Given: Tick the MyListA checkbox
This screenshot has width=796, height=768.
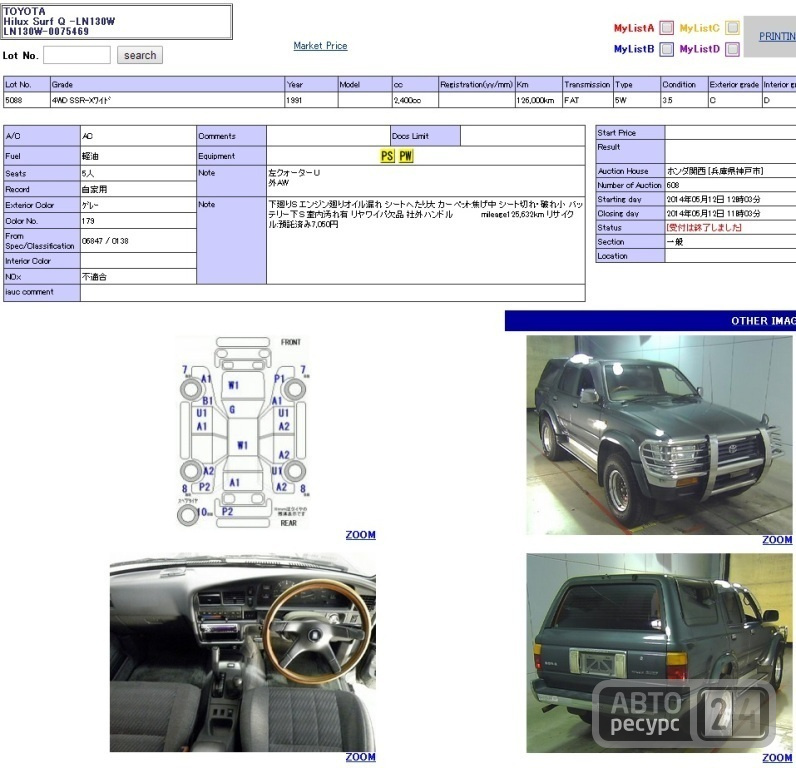Looking at the screenshot, I should pos(667,27).
